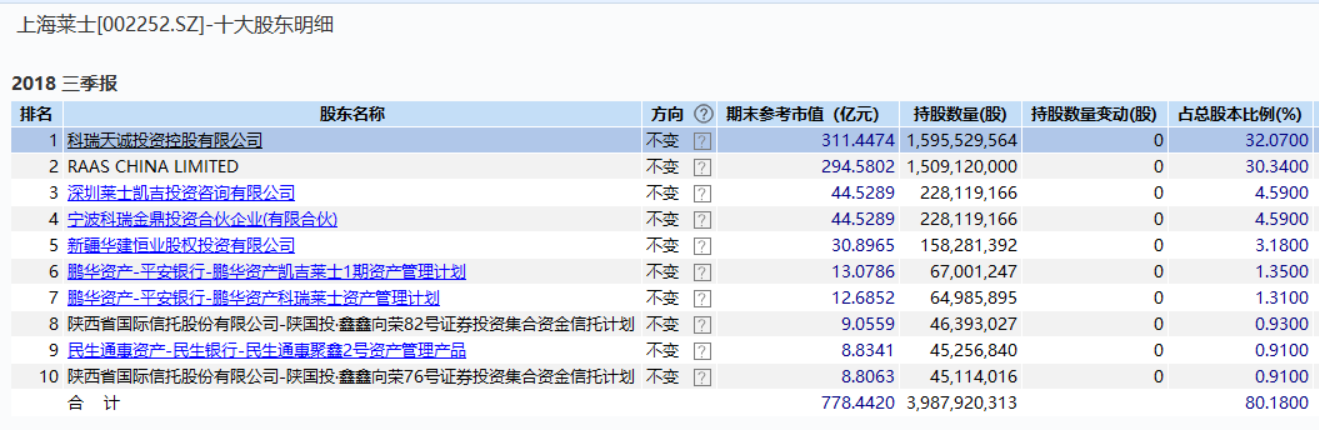Viewport: 1319px width, 430px height.
Task: Click the question mark icon in 鑫鑫向荣76号 row
Action: [x=703, y=377]
